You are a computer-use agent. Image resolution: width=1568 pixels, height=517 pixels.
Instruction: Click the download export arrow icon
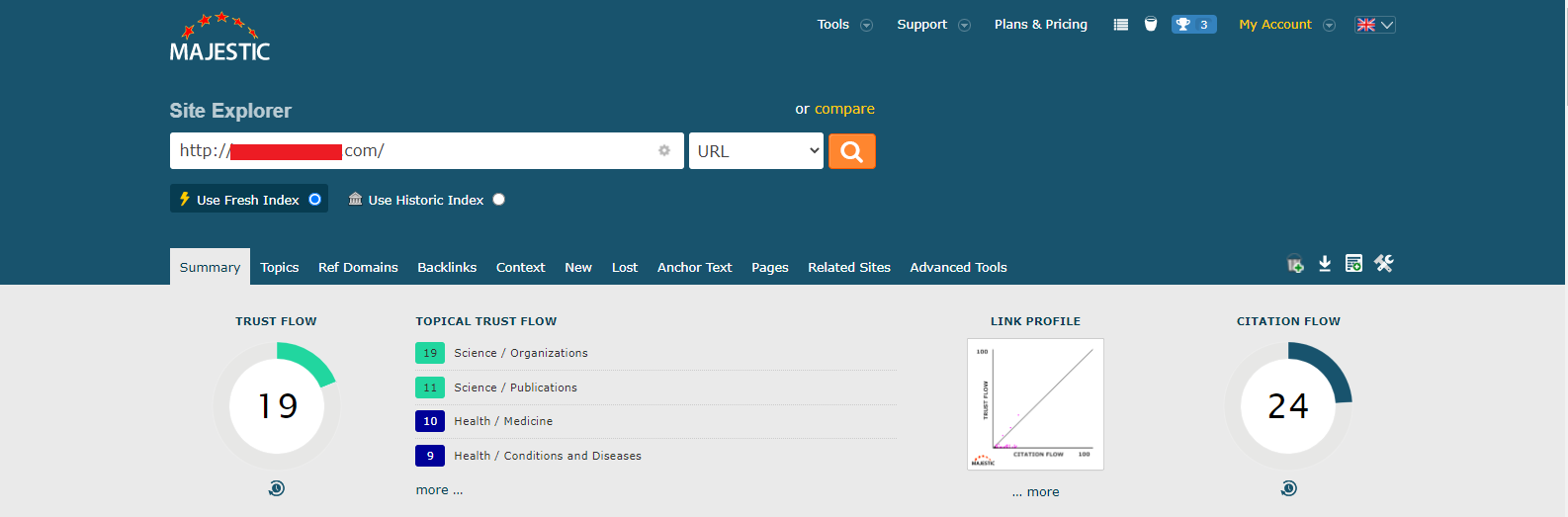tap(1325, 264)
